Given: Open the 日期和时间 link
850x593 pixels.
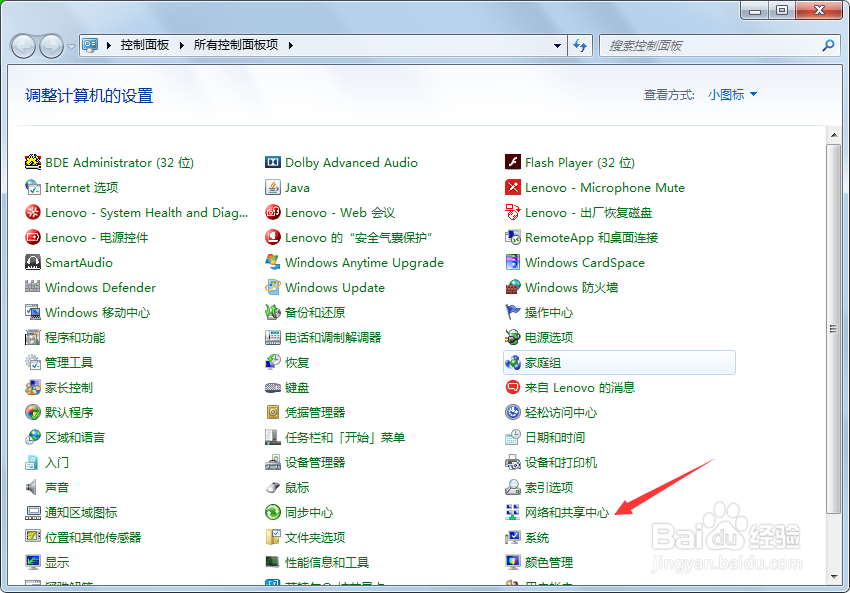Looking at the screenshot, I should (x=555, y=437).
